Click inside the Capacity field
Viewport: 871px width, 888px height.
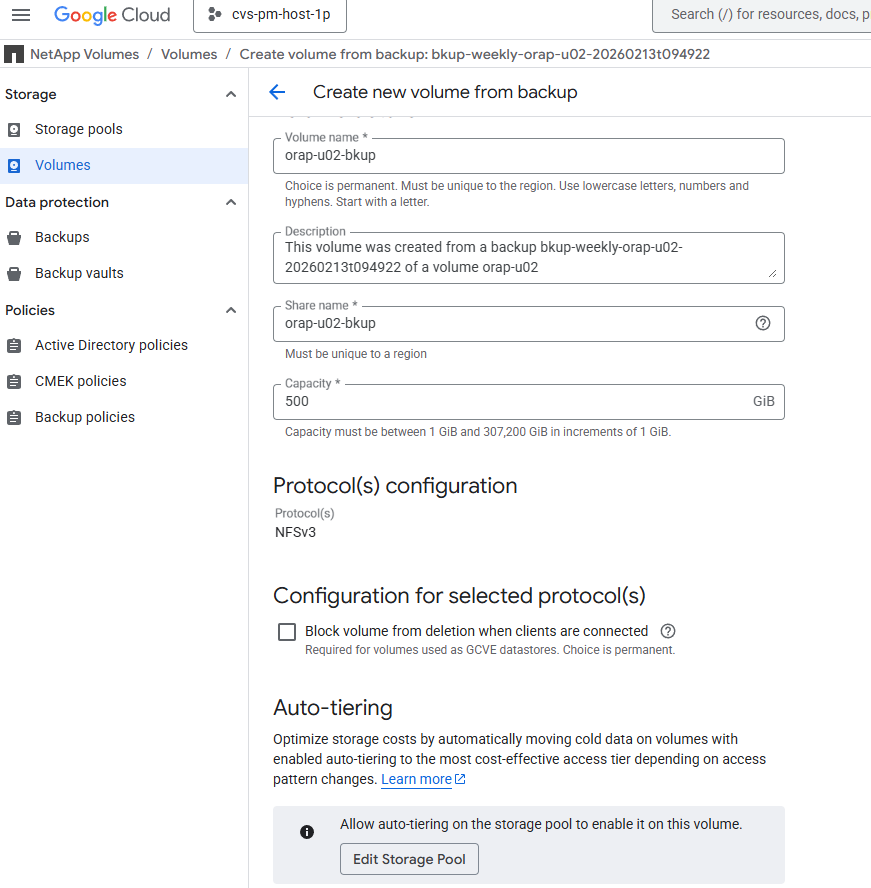[x=450, y=401]
